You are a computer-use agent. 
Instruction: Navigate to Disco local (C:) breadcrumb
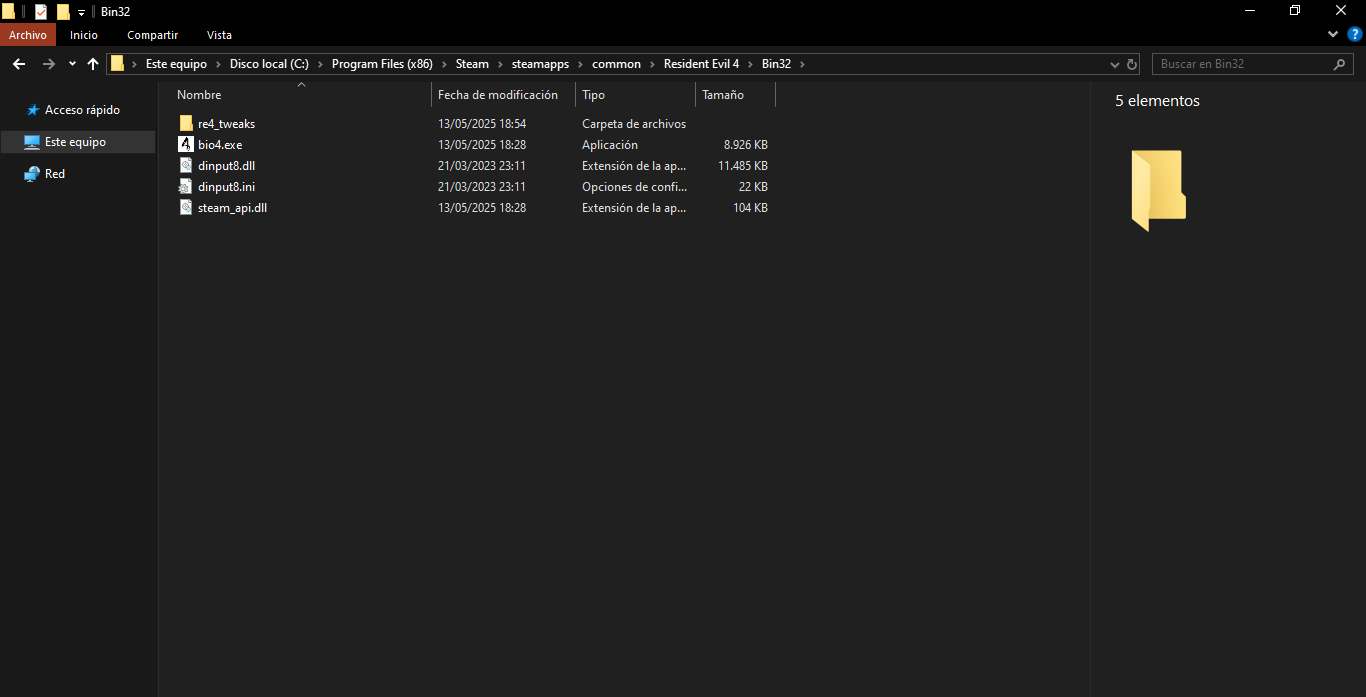click(269, 64)
